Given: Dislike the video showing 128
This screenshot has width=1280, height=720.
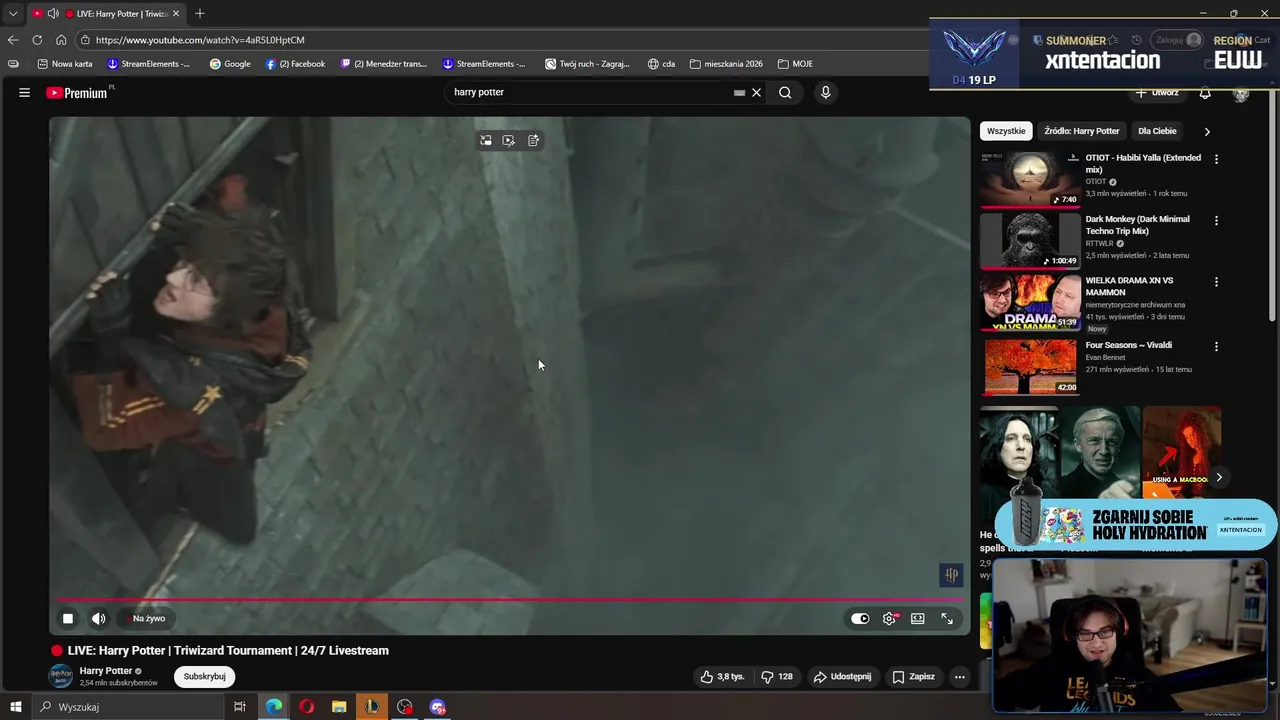Looking at the screenshot, I should 776,677.
